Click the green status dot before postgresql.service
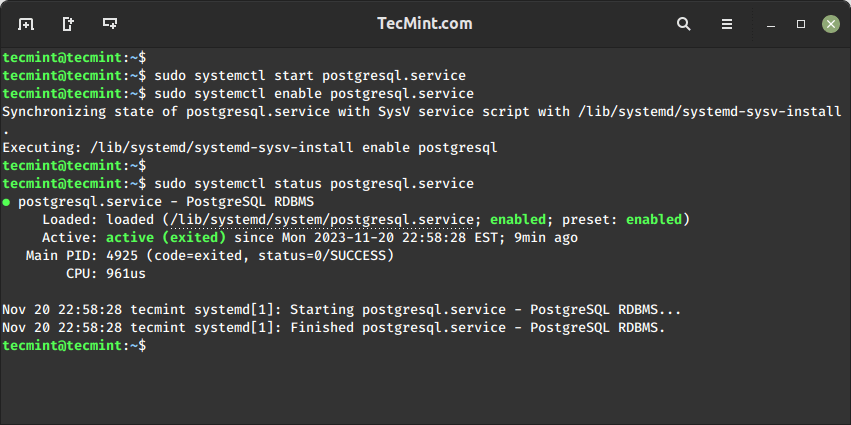Viewport: 851px width, 425px height. click(7, 202)
